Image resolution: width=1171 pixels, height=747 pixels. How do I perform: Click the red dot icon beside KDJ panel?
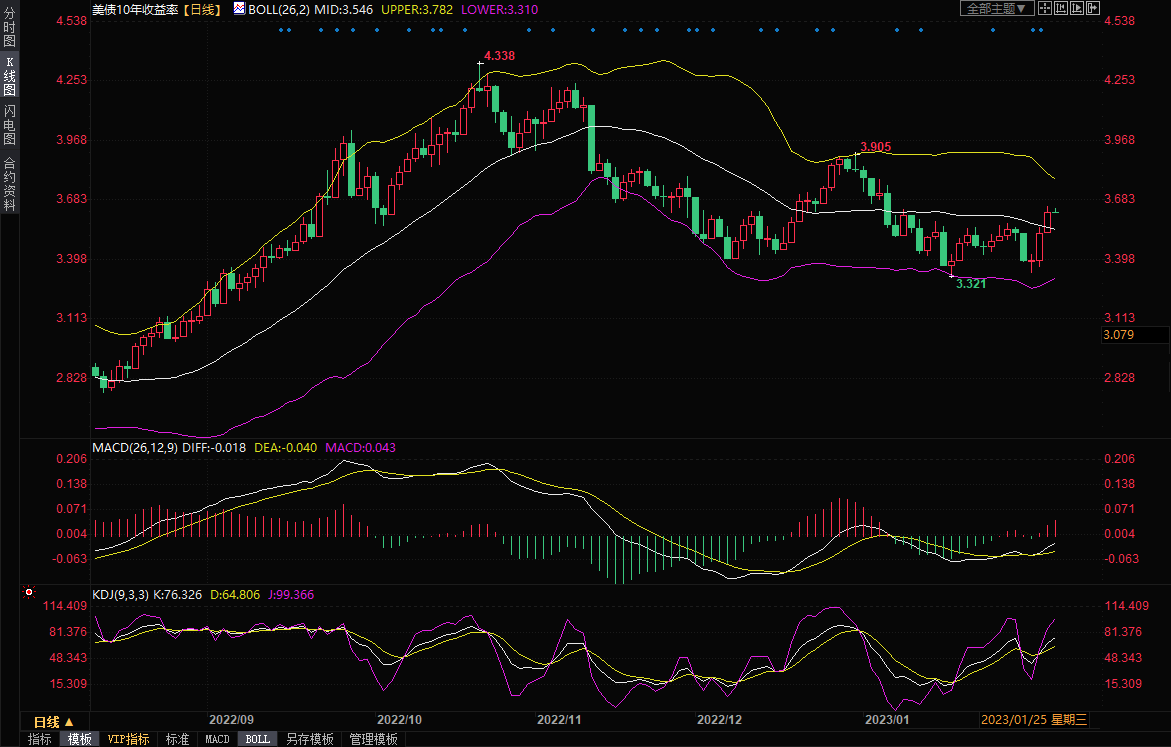point(28,594)
